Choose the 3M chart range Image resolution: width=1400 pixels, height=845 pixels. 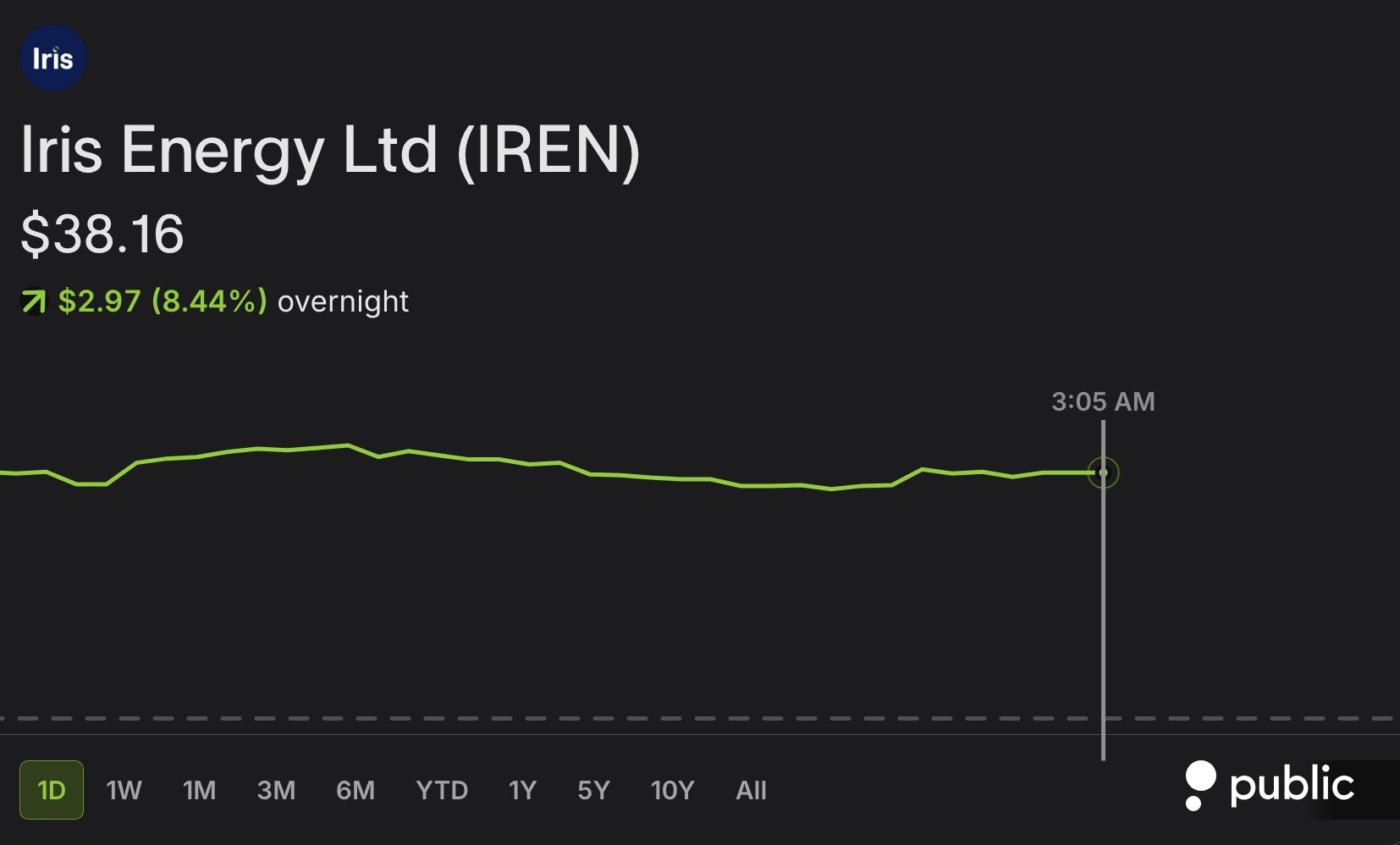277,790
